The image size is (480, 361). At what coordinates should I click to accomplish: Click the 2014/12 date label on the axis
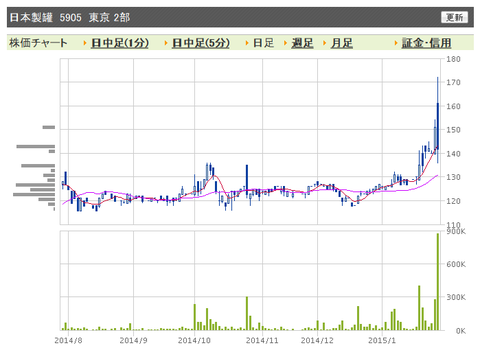point(317,340)
